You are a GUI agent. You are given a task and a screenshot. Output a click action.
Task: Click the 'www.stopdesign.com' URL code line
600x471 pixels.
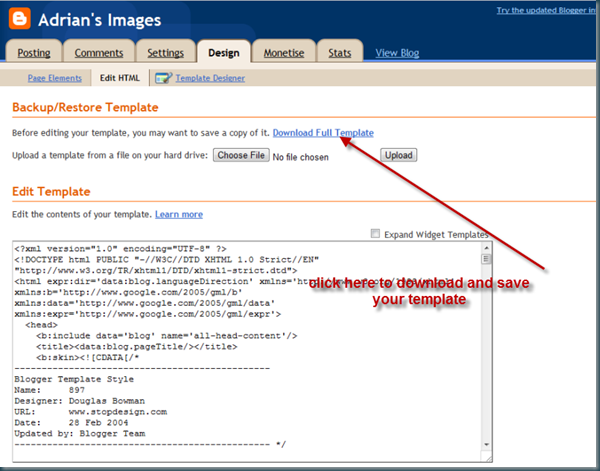coord(118,412)
